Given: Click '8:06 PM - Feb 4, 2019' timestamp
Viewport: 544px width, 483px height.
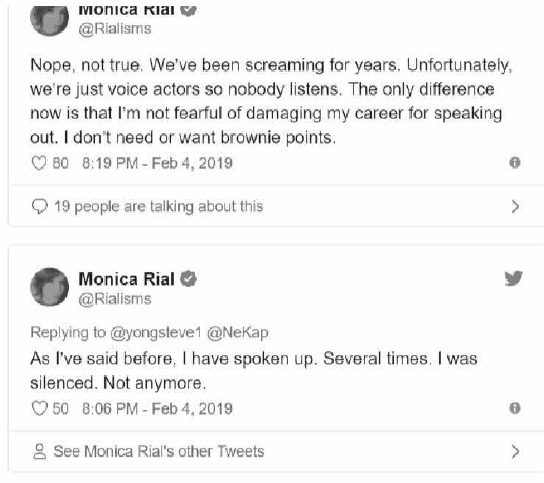Looking at the screenshot, I should 157,408.
